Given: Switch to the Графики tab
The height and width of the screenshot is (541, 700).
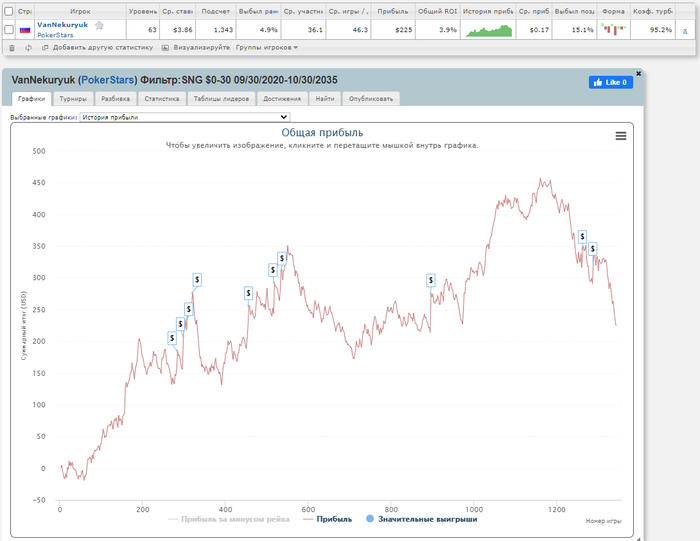Looking at the screenshot, I should [31, 99].
